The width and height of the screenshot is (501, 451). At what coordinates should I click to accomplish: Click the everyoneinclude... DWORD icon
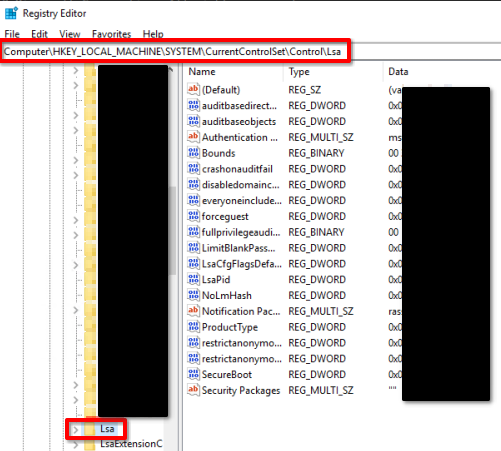pyautogui.click(x=193, y=200)
